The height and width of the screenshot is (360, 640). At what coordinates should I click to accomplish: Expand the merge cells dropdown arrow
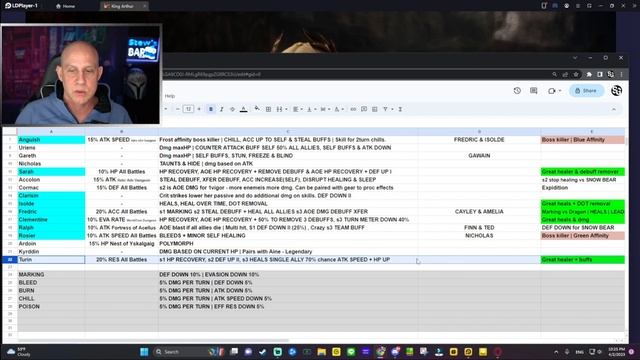pyautogui.click(x=286, y=109)
